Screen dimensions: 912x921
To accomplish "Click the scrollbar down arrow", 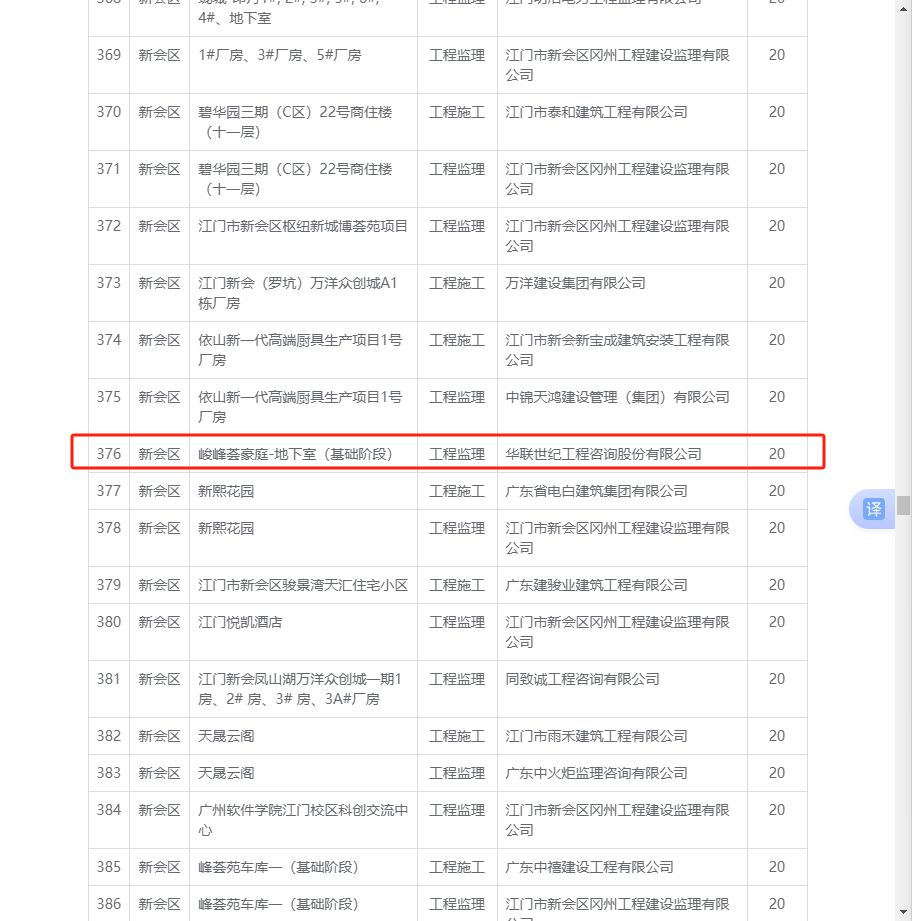I will [903, 912].
